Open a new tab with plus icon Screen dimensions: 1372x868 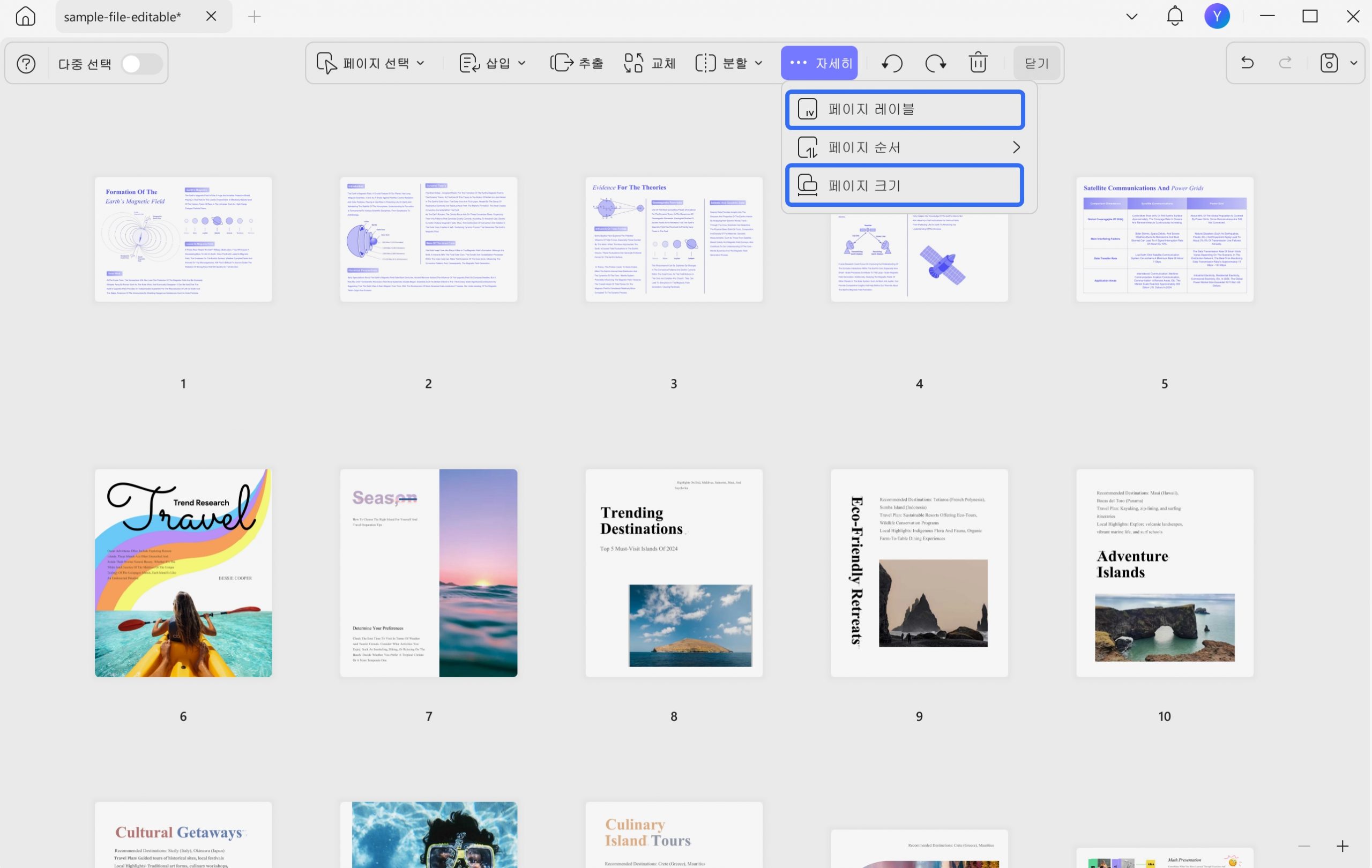(x=255, y=17)
